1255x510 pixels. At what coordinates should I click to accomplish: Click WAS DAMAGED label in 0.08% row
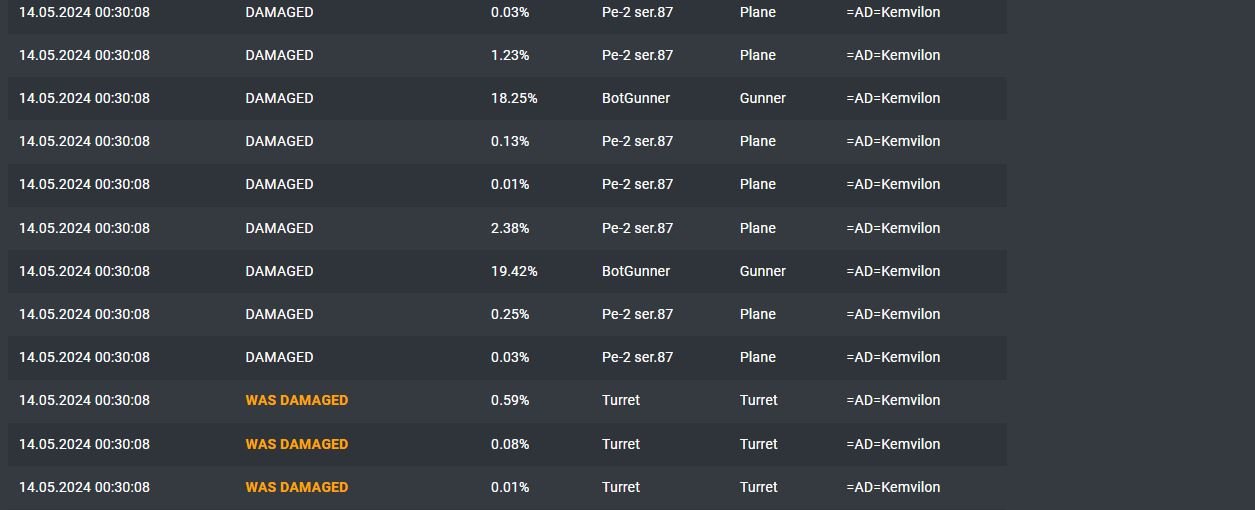(297, 444)
